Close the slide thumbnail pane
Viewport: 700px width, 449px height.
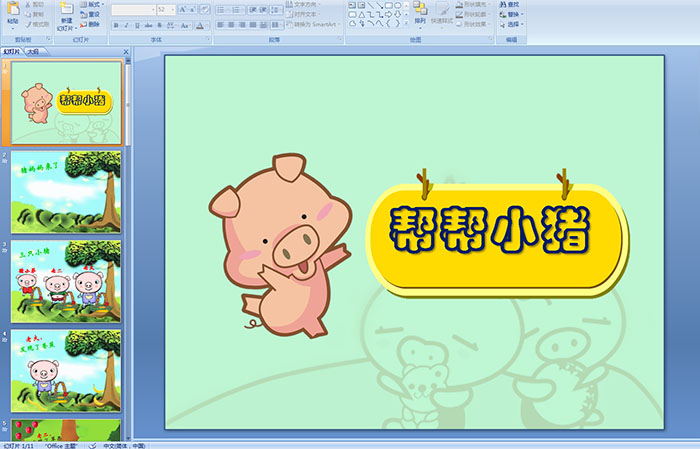[x=126, y=51]
